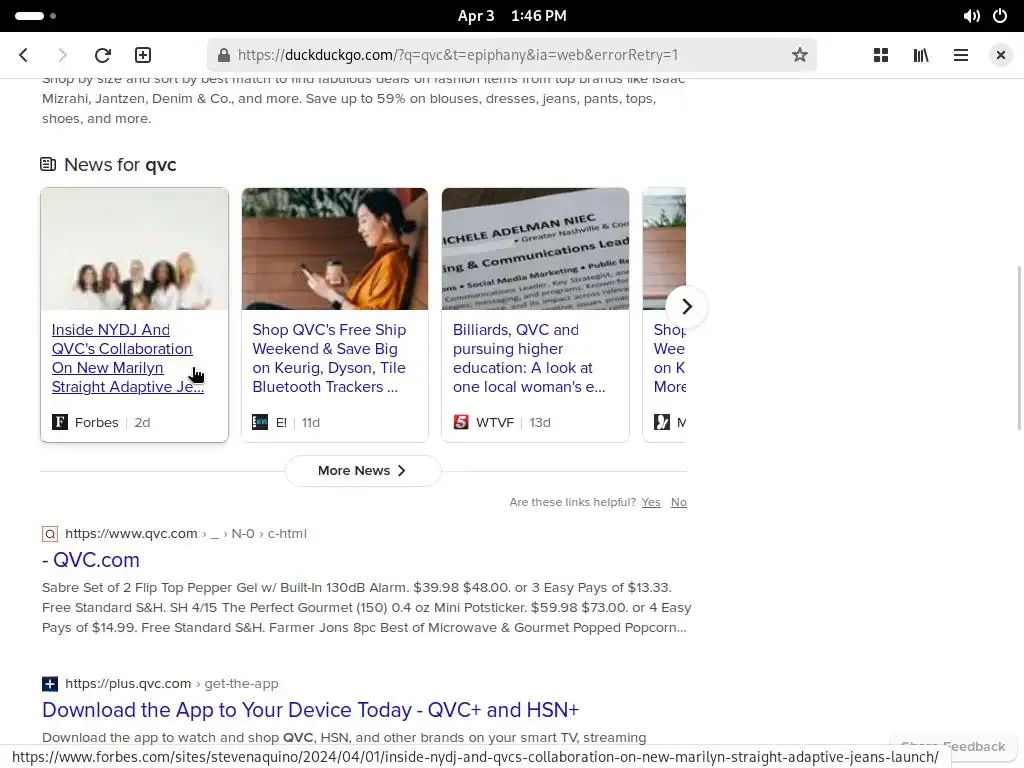
Task: Open Shop QVC's Free Ship Weekend article from E!
Action: point(329,359)
